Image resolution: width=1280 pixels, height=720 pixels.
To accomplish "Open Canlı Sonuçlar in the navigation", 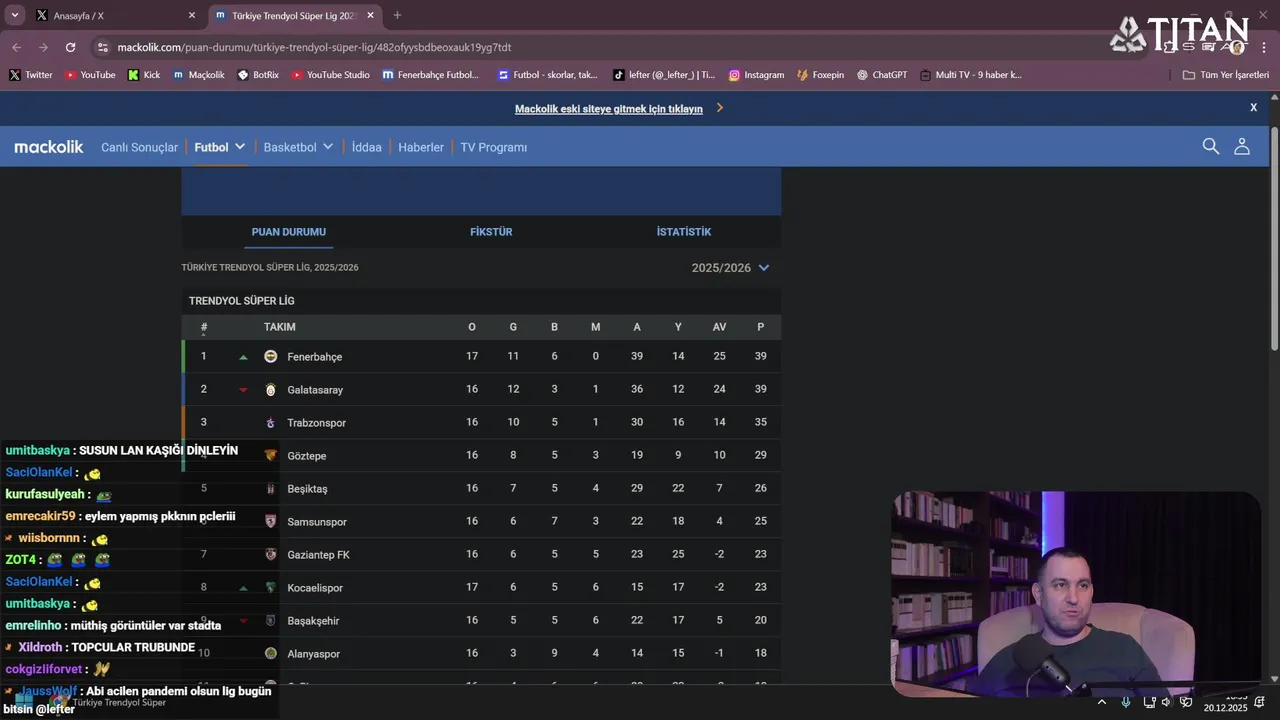I will click(x=139, y=147).
